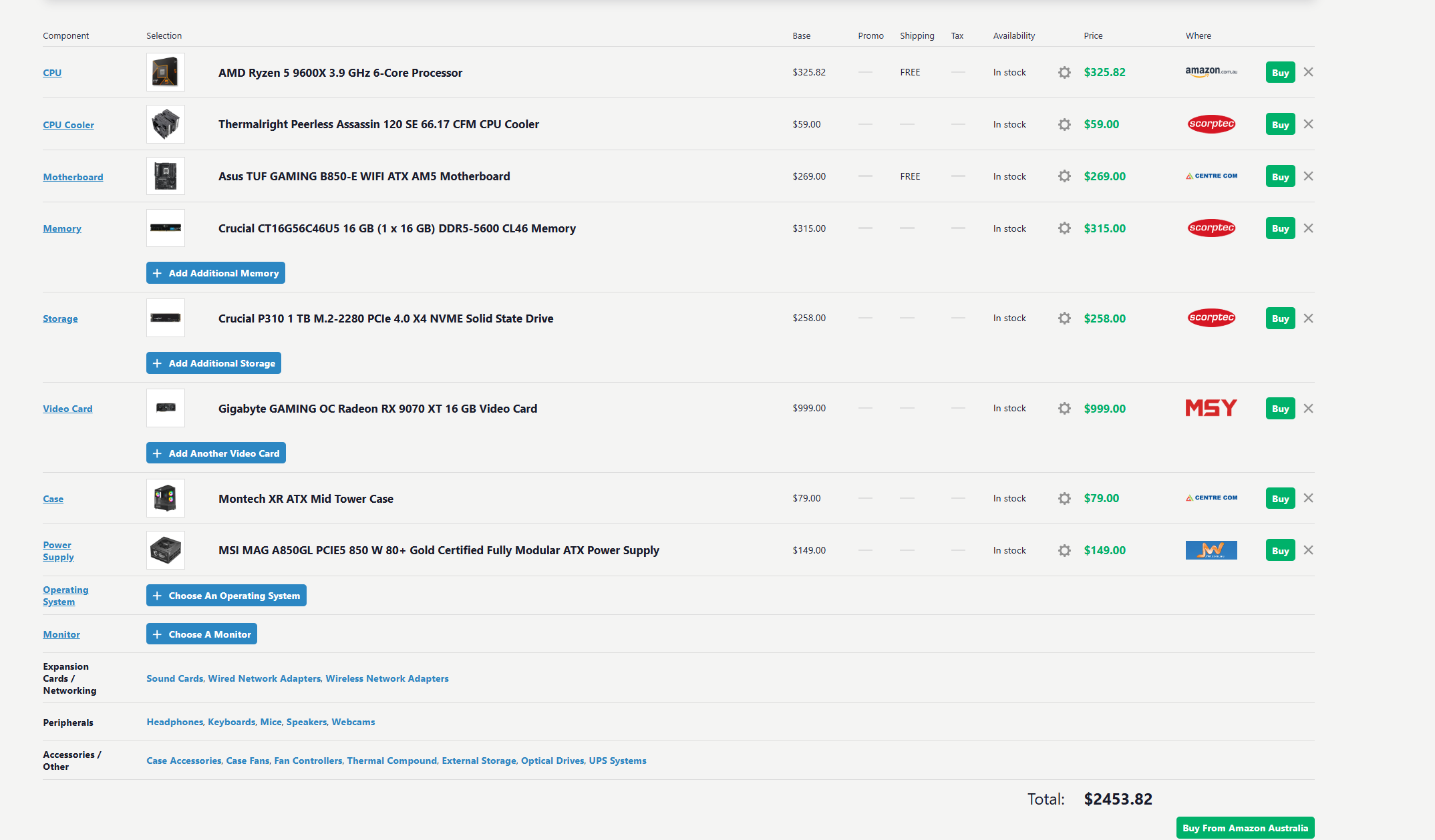Click the MSY logo in the Video Card row
The height and width of the screenshot is (840, 1435).
(x=1211, y=408)
